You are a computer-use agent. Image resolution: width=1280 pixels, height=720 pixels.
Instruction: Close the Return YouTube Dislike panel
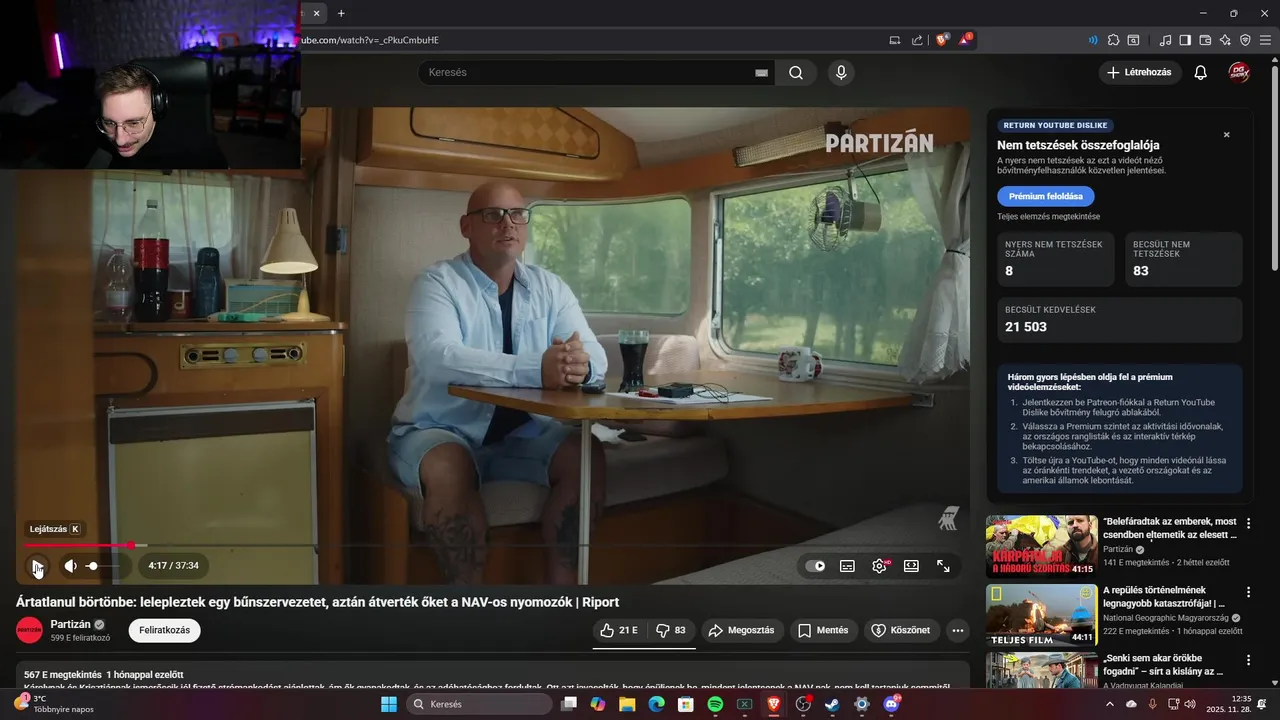click(x=1227, y=135)
